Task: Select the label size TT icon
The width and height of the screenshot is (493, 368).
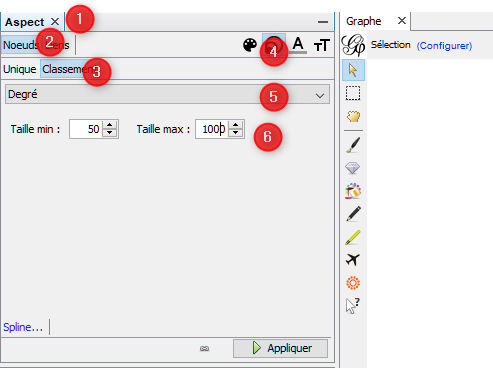Action: [x=322, y=45]
